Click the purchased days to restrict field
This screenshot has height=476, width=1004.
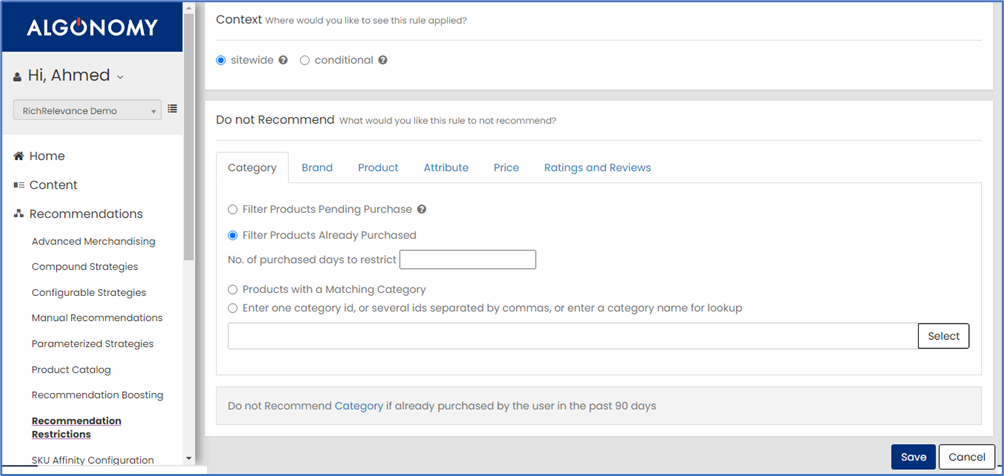[467, 260]
